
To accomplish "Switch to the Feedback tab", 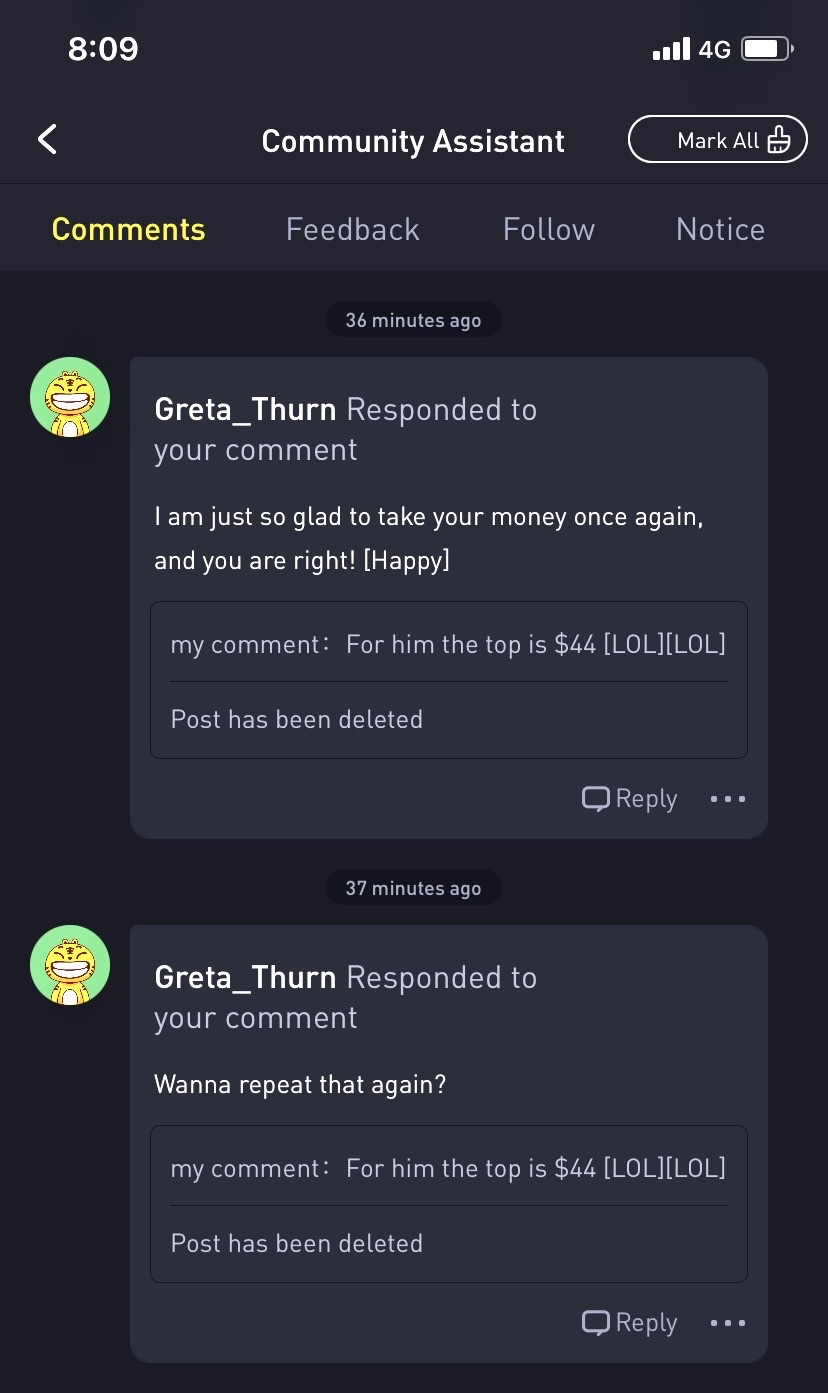I will pos(352,229).
